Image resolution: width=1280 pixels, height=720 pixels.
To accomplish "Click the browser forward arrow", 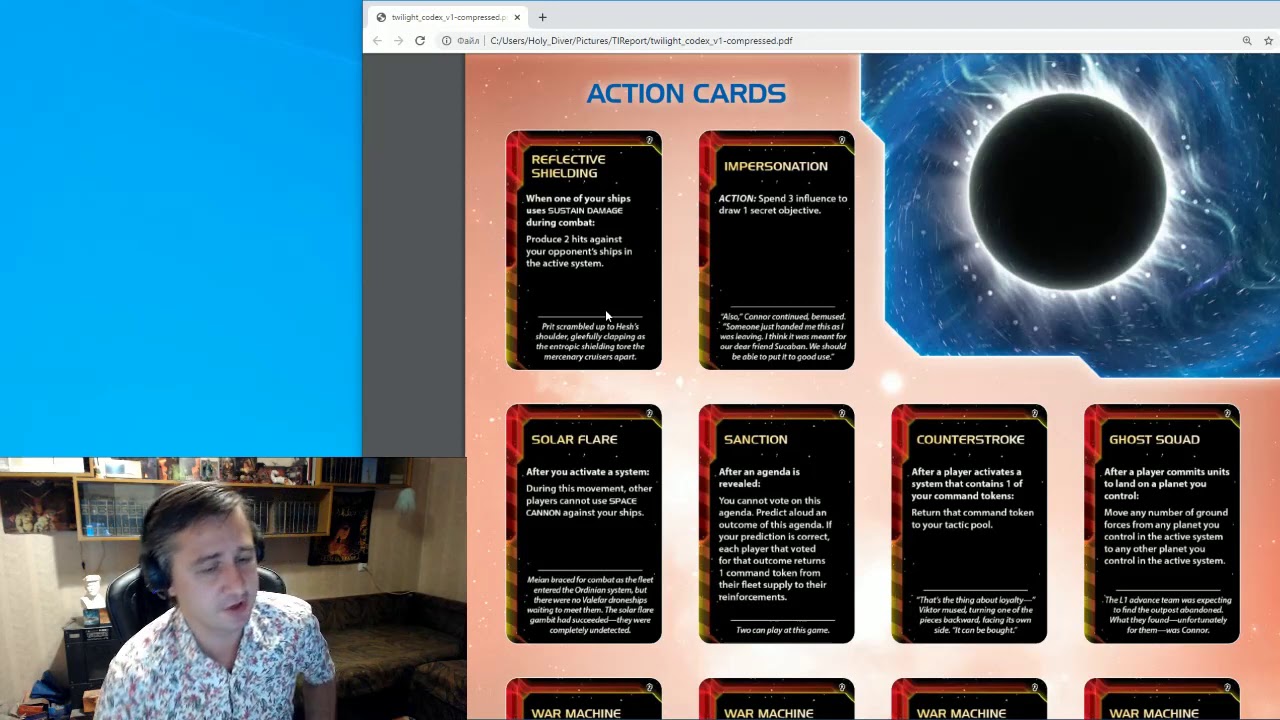I will click(x=398, y=41).
